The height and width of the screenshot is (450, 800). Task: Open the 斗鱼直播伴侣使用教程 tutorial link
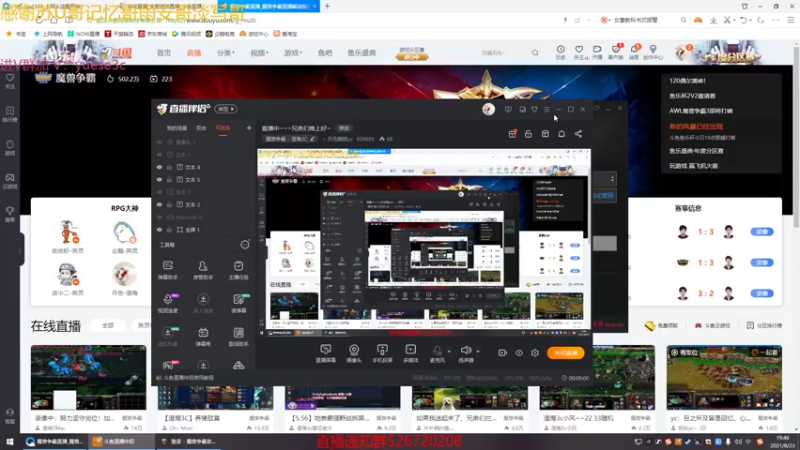pos(189,378)
